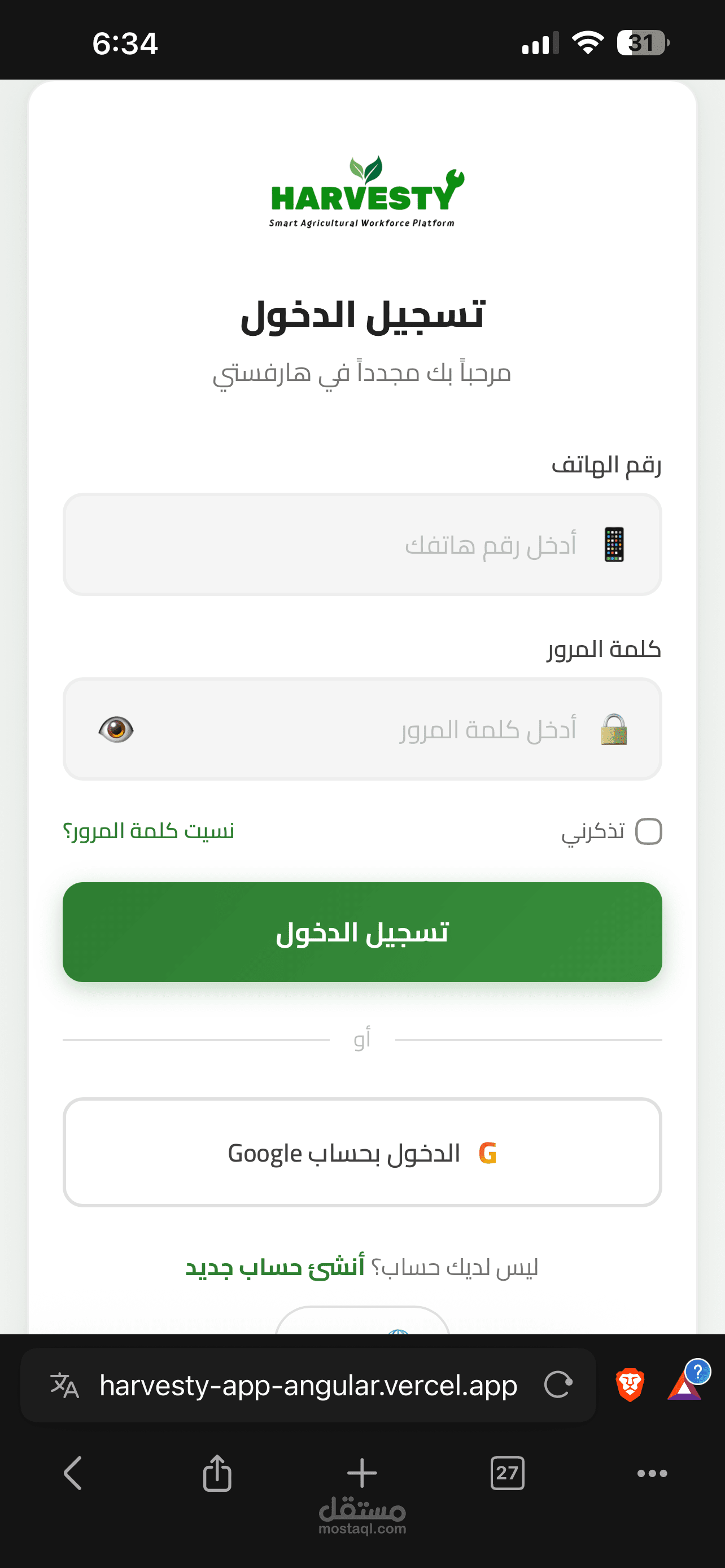
Task: Open the نسيت كلمة المرور forgot password link
Action: tap(149, 831)
